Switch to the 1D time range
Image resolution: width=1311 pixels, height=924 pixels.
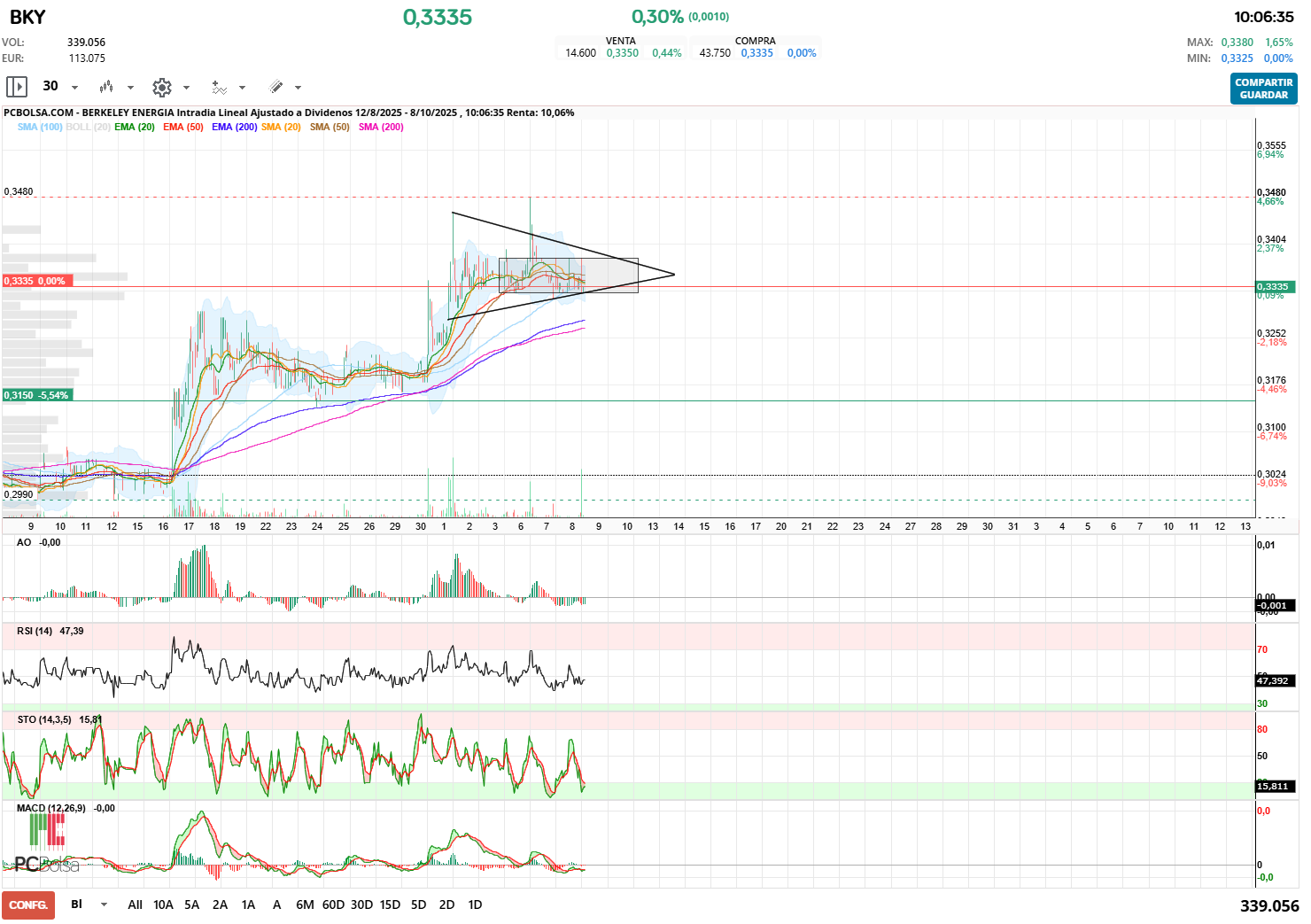[475, 905]
